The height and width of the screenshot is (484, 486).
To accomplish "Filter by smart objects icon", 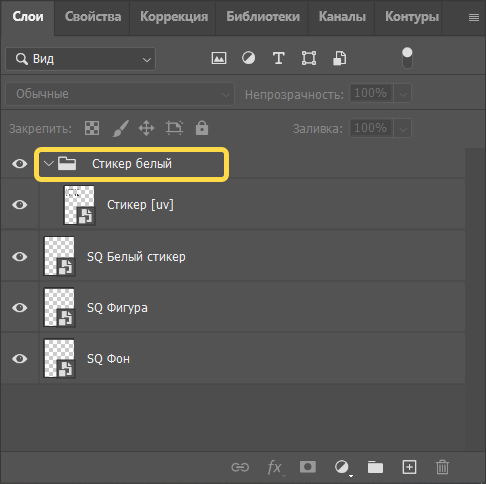I will [339, 58].
